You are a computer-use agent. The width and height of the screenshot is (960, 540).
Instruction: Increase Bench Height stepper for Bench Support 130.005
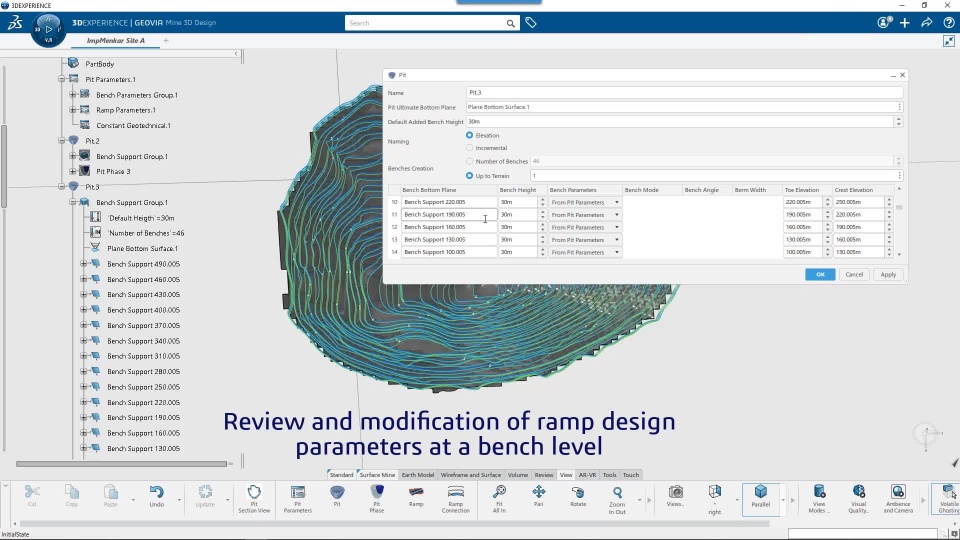click(542, 237)
